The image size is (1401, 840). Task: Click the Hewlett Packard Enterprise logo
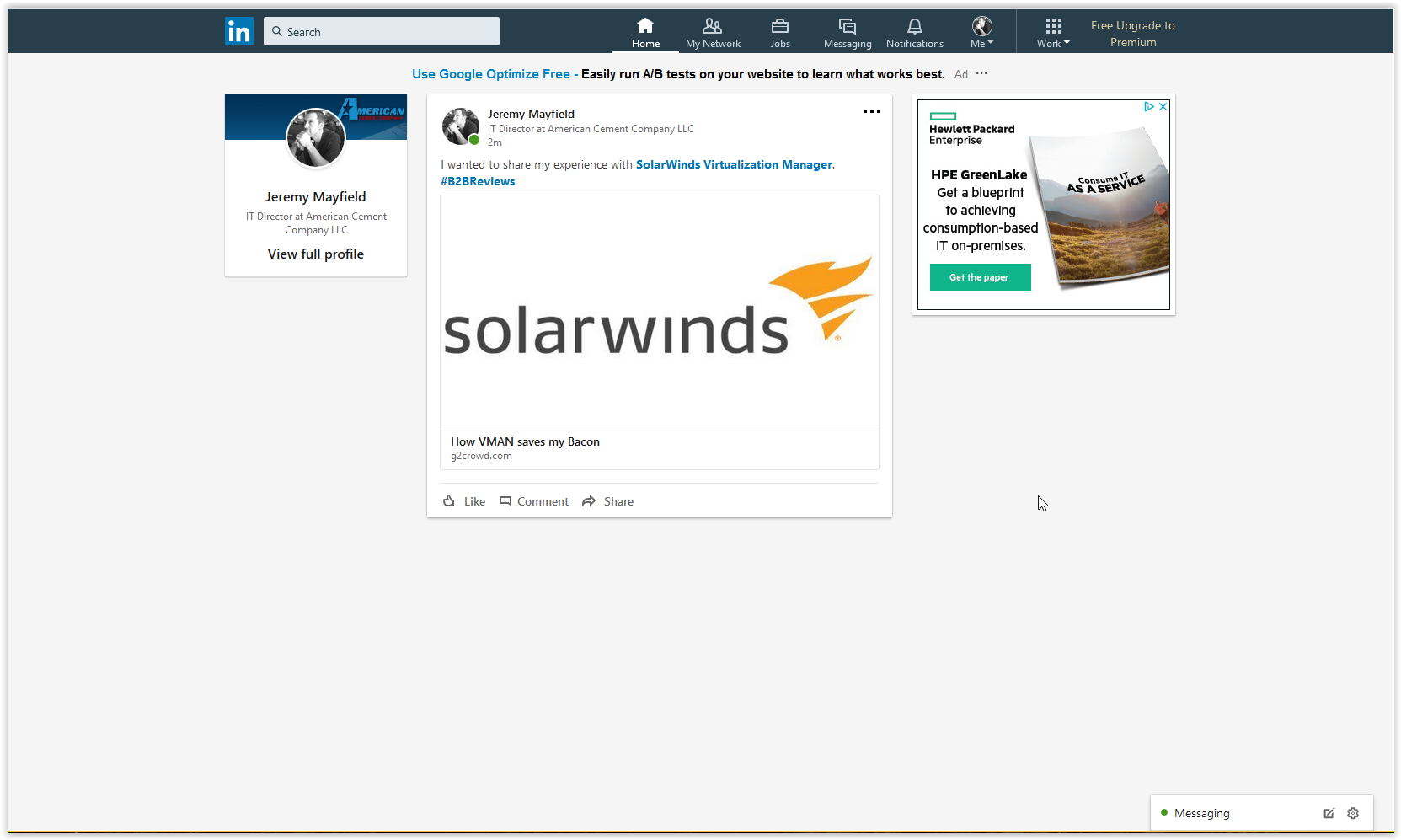(971, 129)
